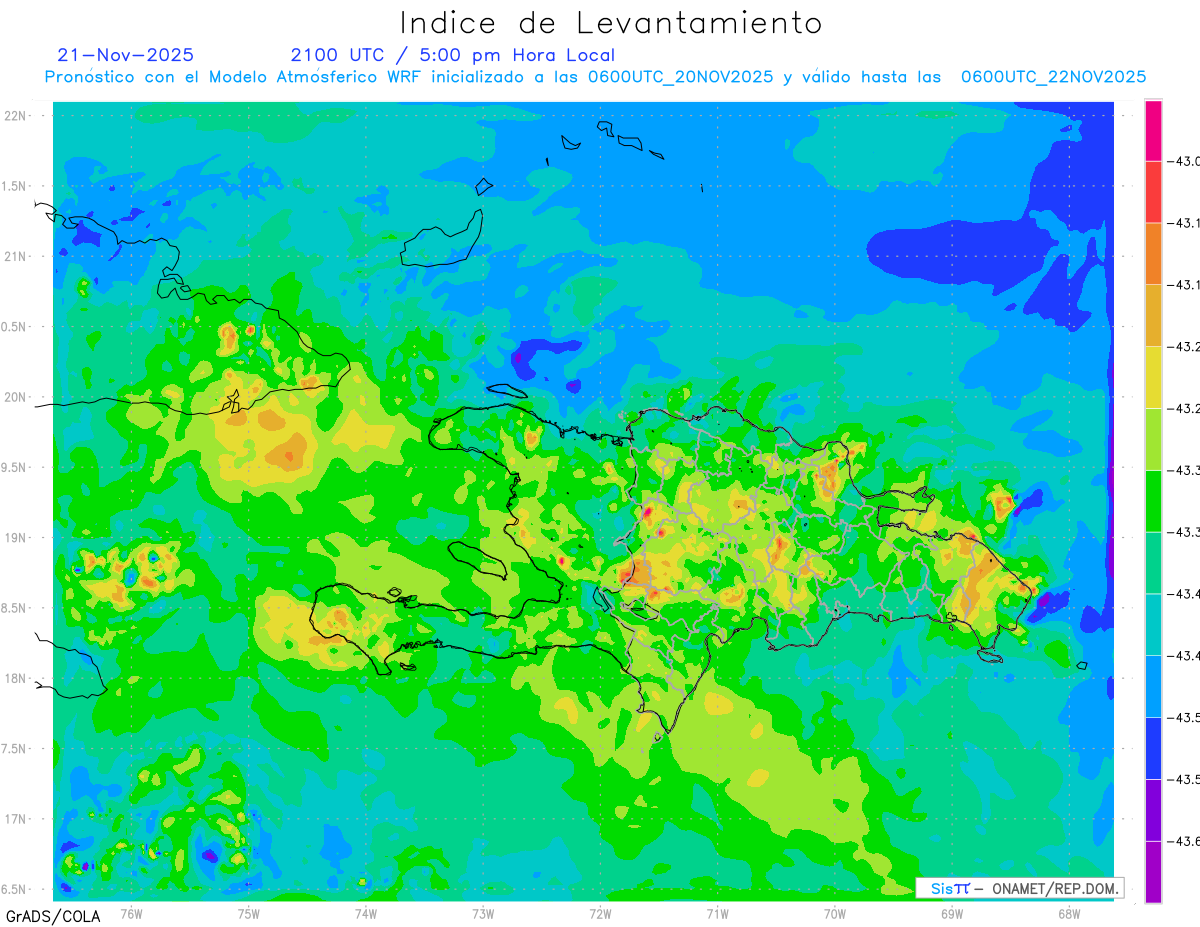Pick the turquoise legend swatch
The width and height of the screenshot is (1200, 927).
(1153, 624)
